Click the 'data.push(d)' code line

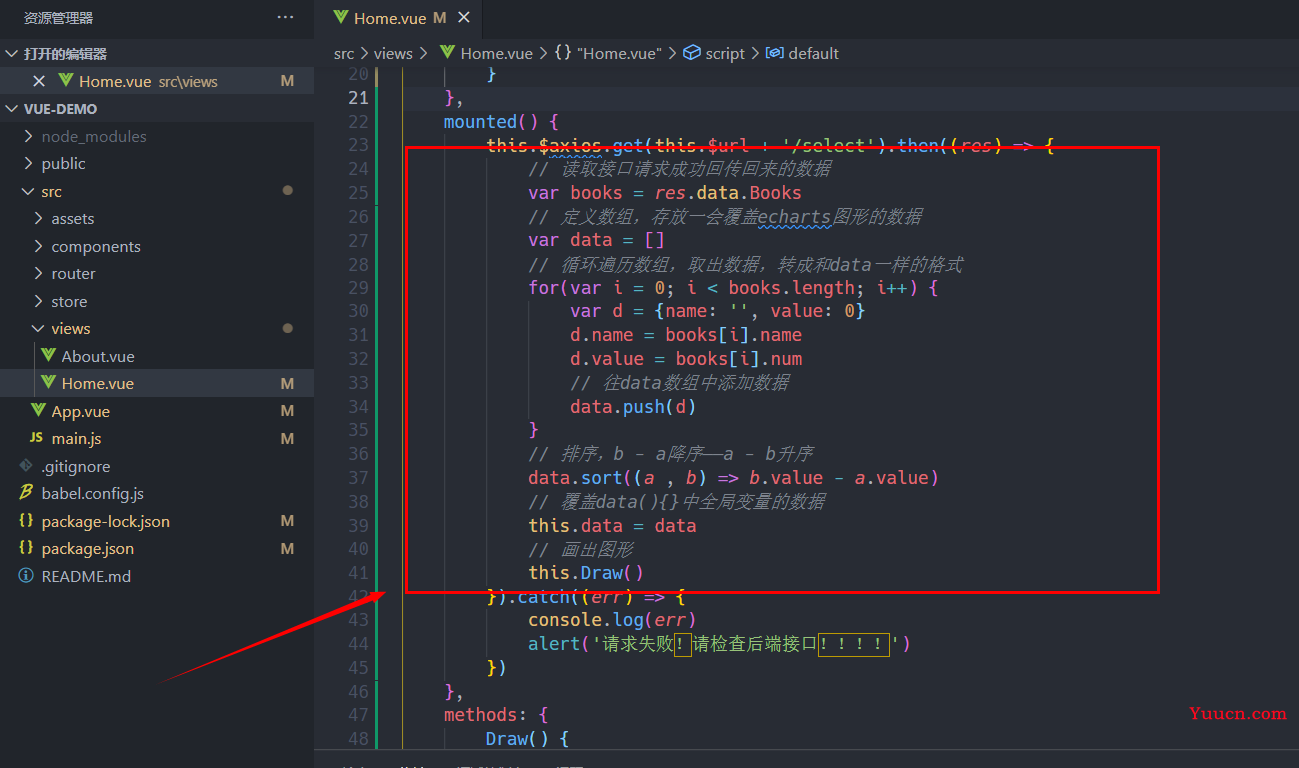coord(633,407)
